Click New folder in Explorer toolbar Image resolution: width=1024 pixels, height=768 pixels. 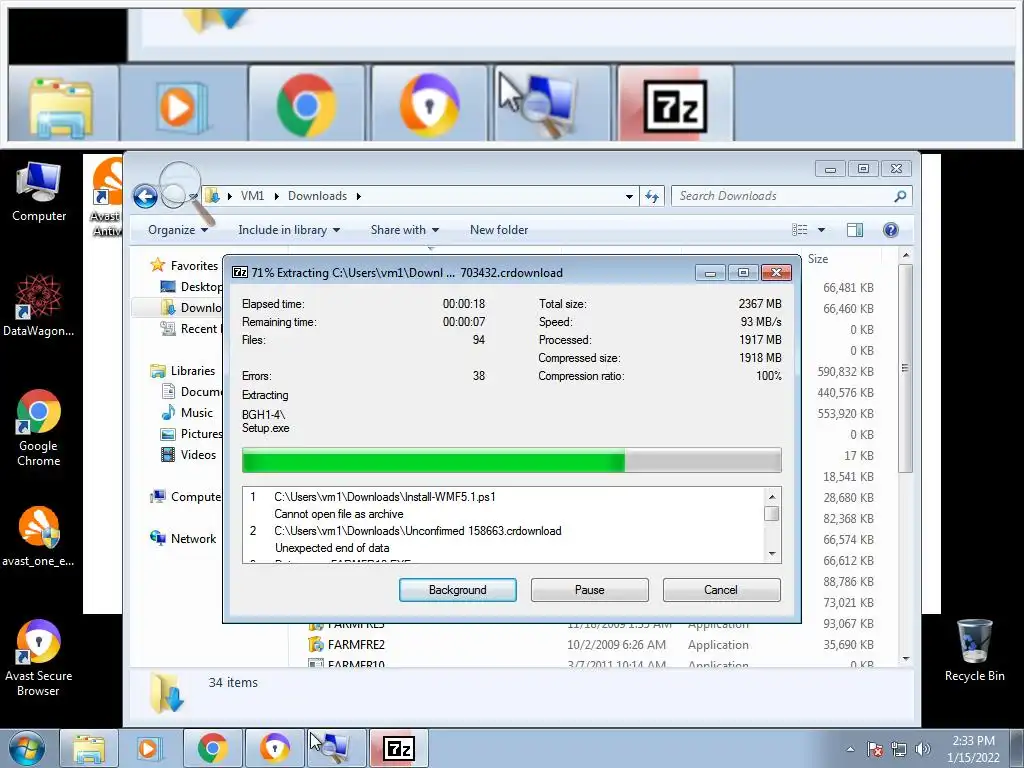(499, 230)
